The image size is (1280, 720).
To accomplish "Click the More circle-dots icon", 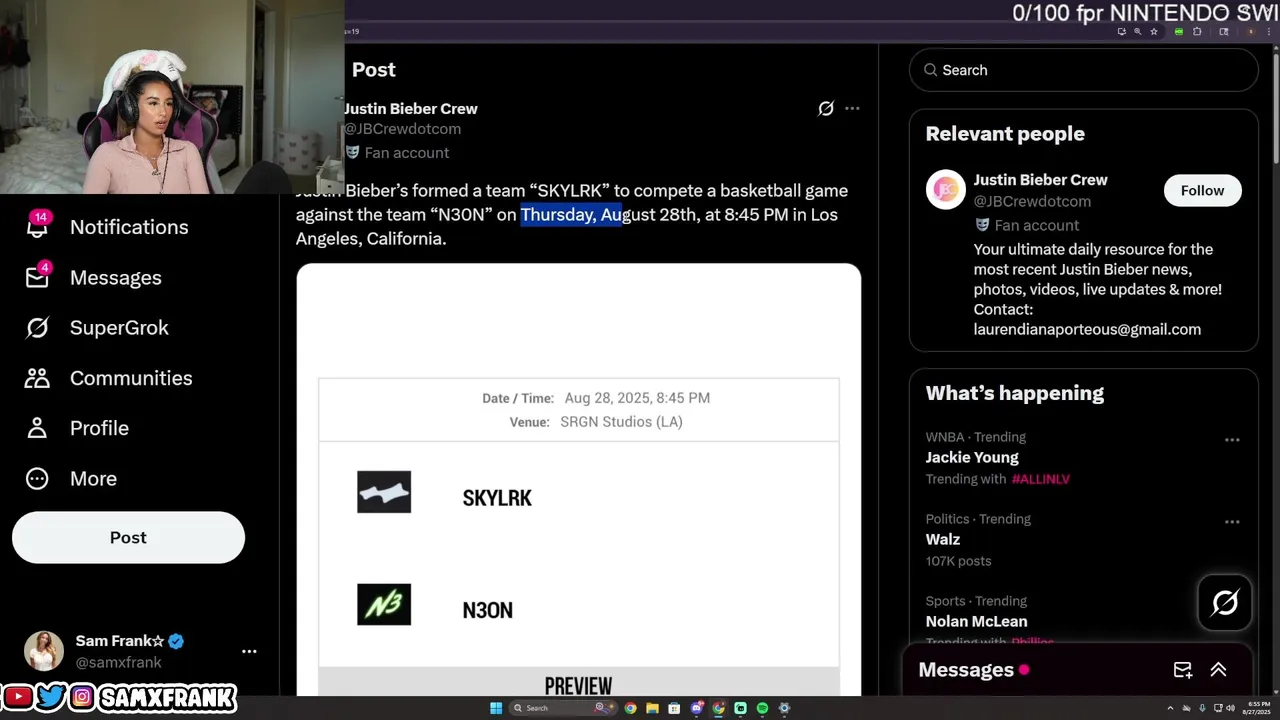I will 37,478.
